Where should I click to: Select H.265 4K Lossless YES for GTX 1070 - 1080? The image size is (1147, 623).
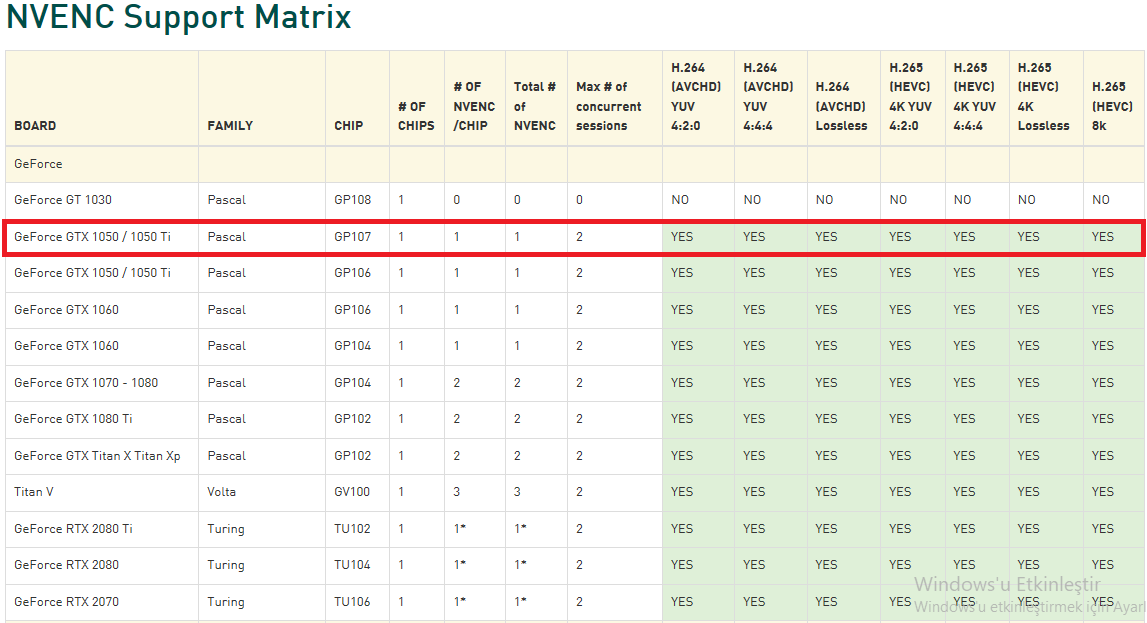(1028, 382)
